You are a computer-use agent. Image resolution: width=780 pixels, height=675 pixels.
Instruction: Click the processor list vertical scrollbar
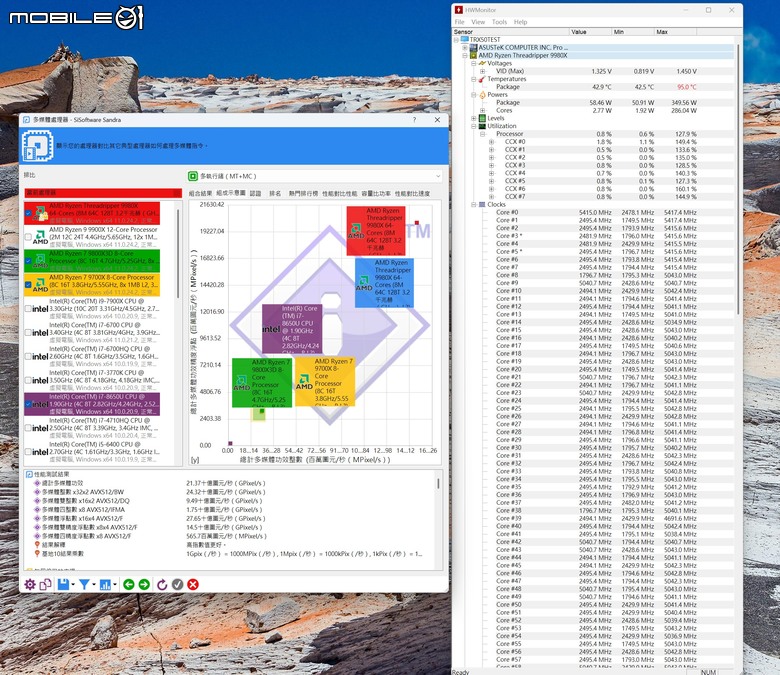coord(178,254)
